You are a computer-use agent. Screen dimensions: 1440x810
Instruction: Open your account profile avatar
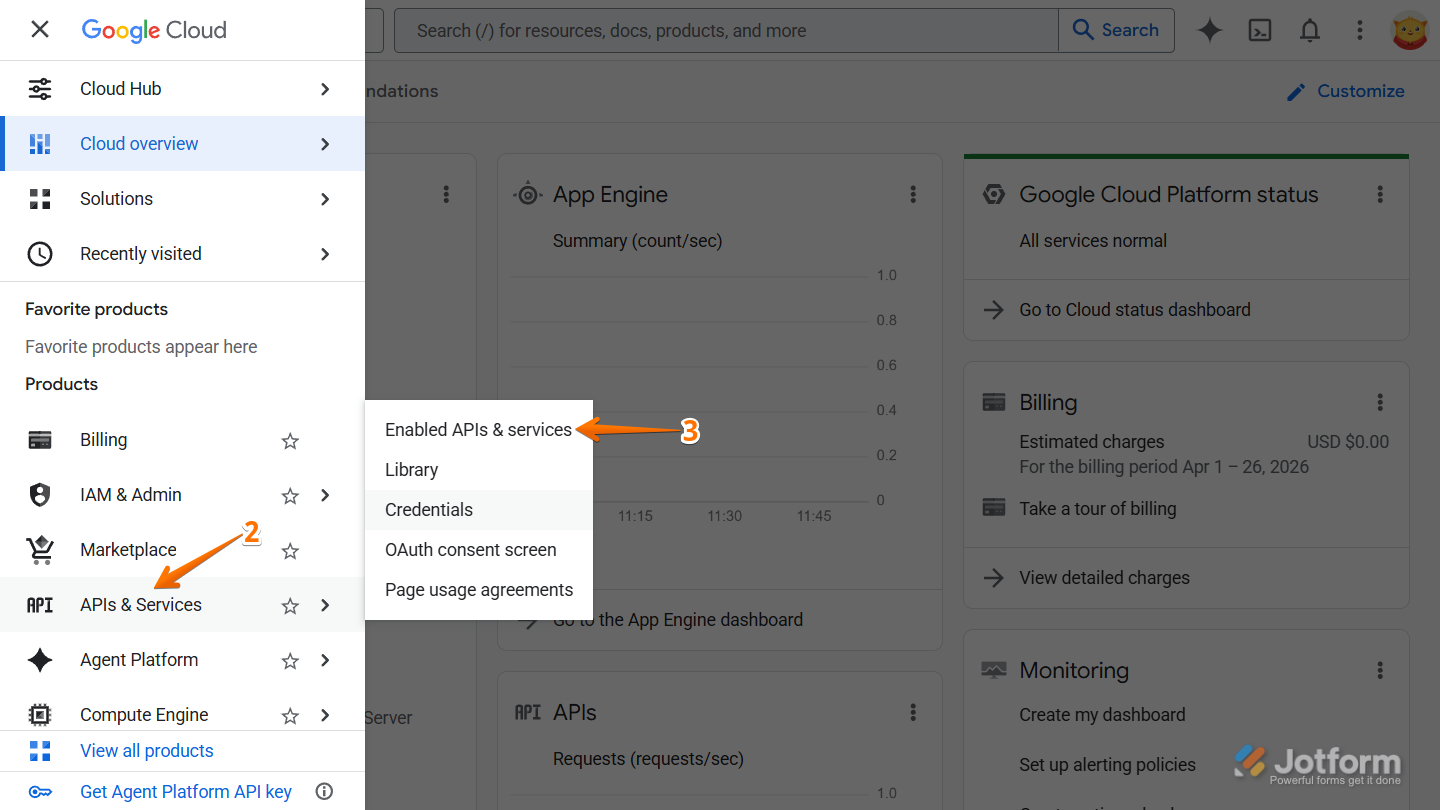(1410, 30)
